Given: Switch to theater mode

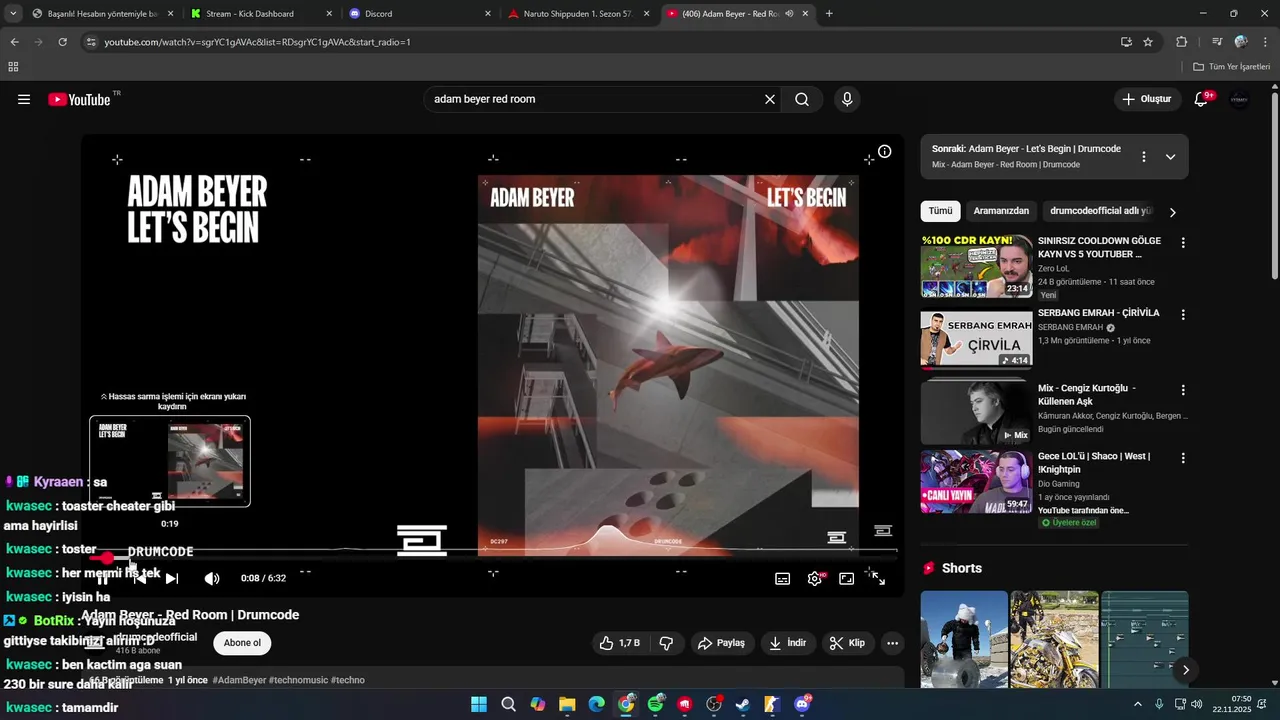Looking at the screenshot, I should 847,578.
